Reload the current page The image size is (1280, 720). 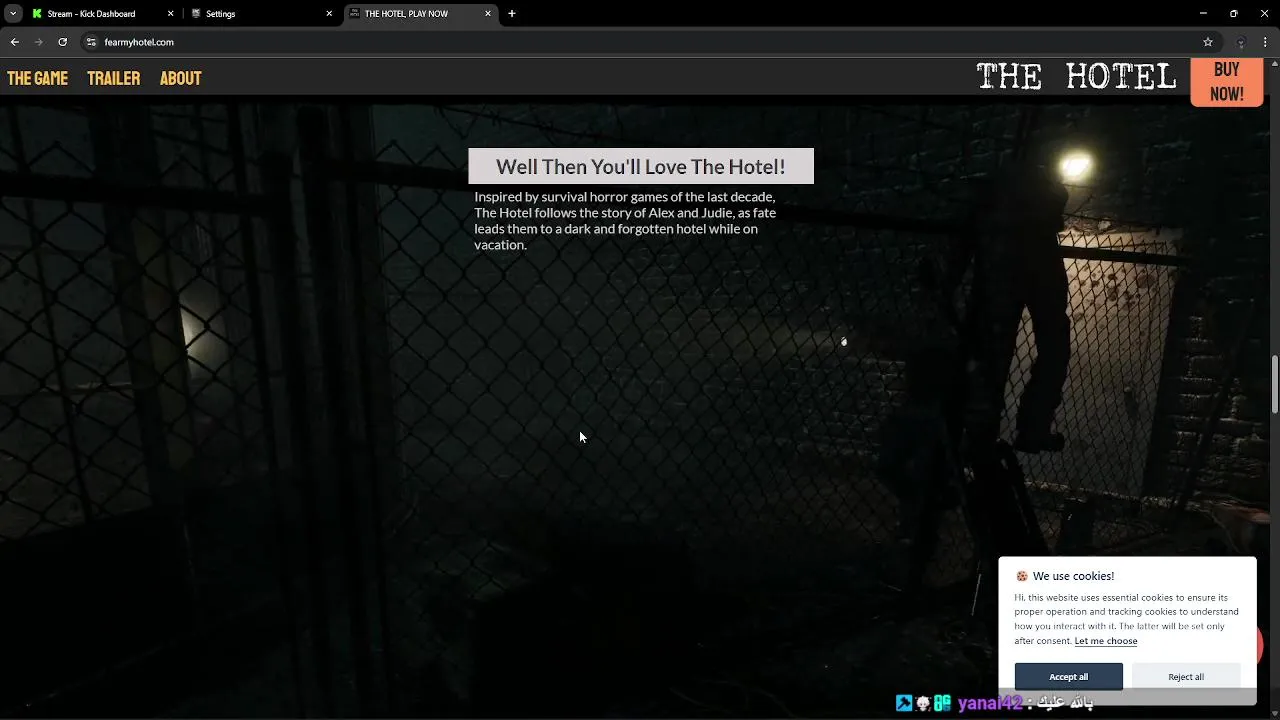tap(62, 42)
